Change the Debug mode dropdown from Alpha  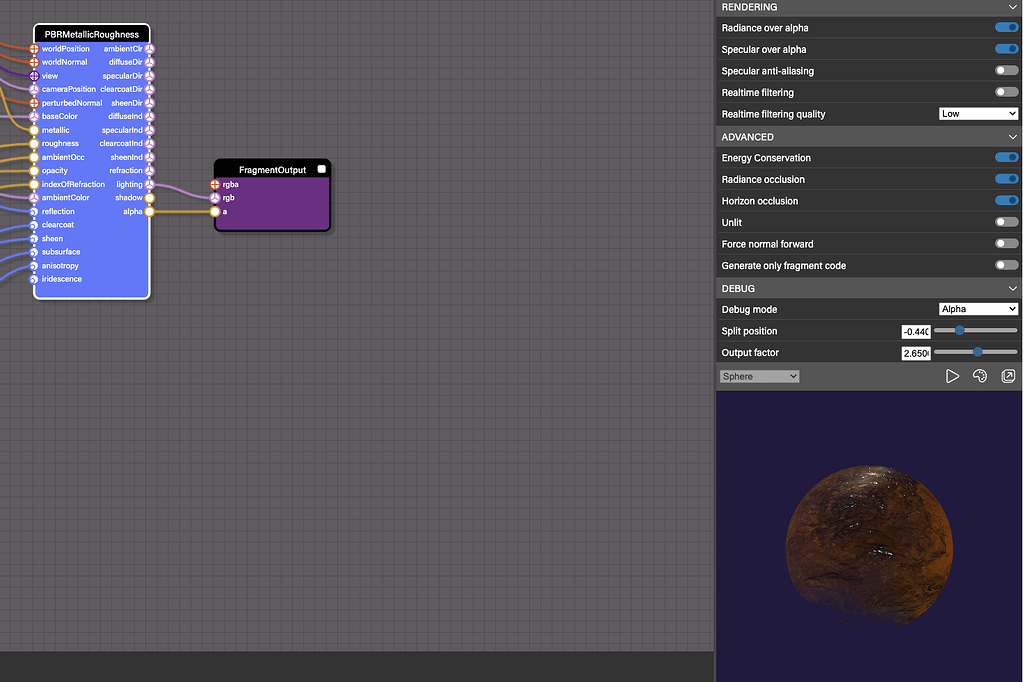pos(978,309)
